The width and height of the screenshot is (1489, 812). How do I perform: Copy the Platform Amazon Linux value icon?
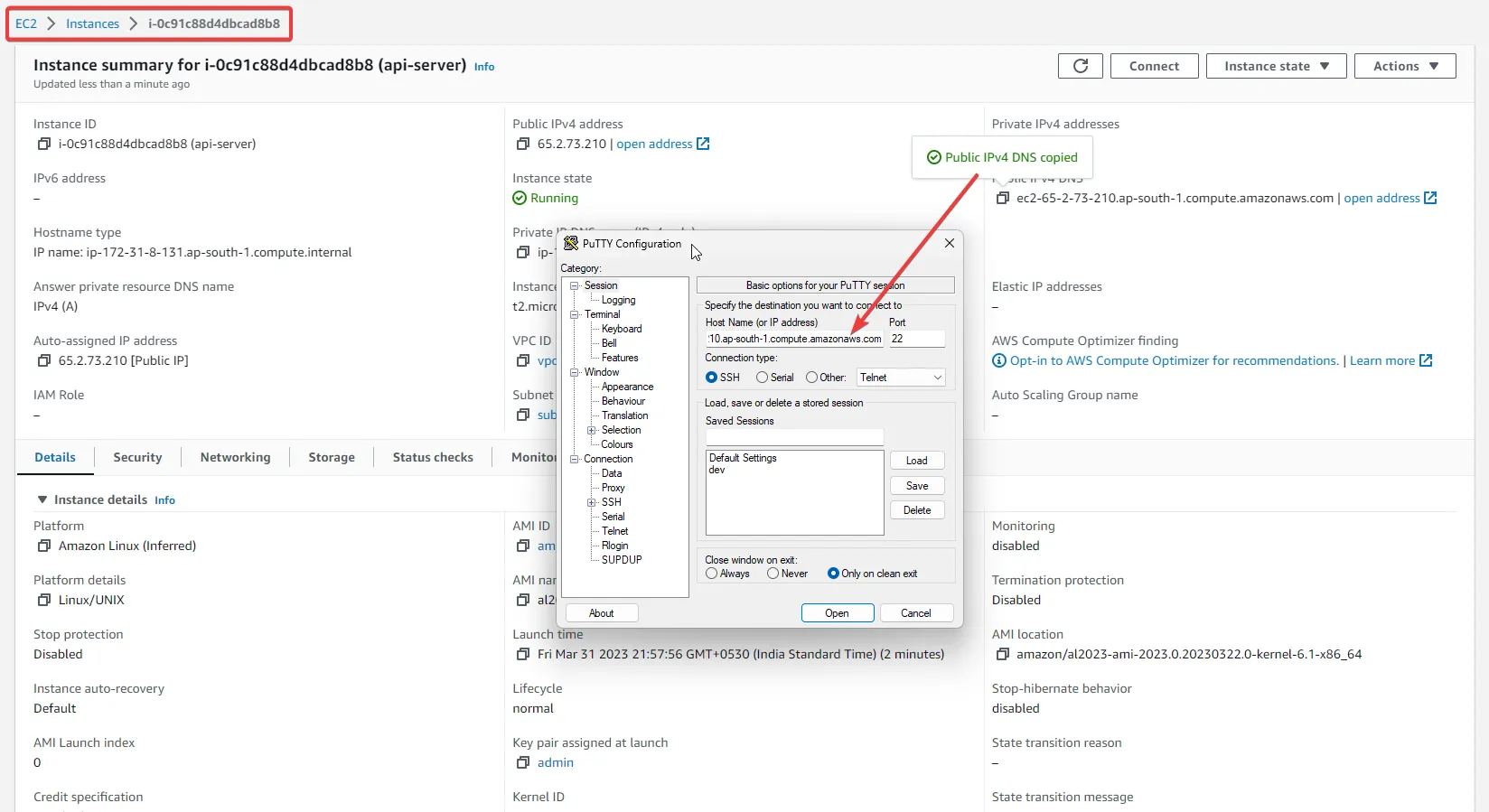pyautogui.click(x=43, y=546)
